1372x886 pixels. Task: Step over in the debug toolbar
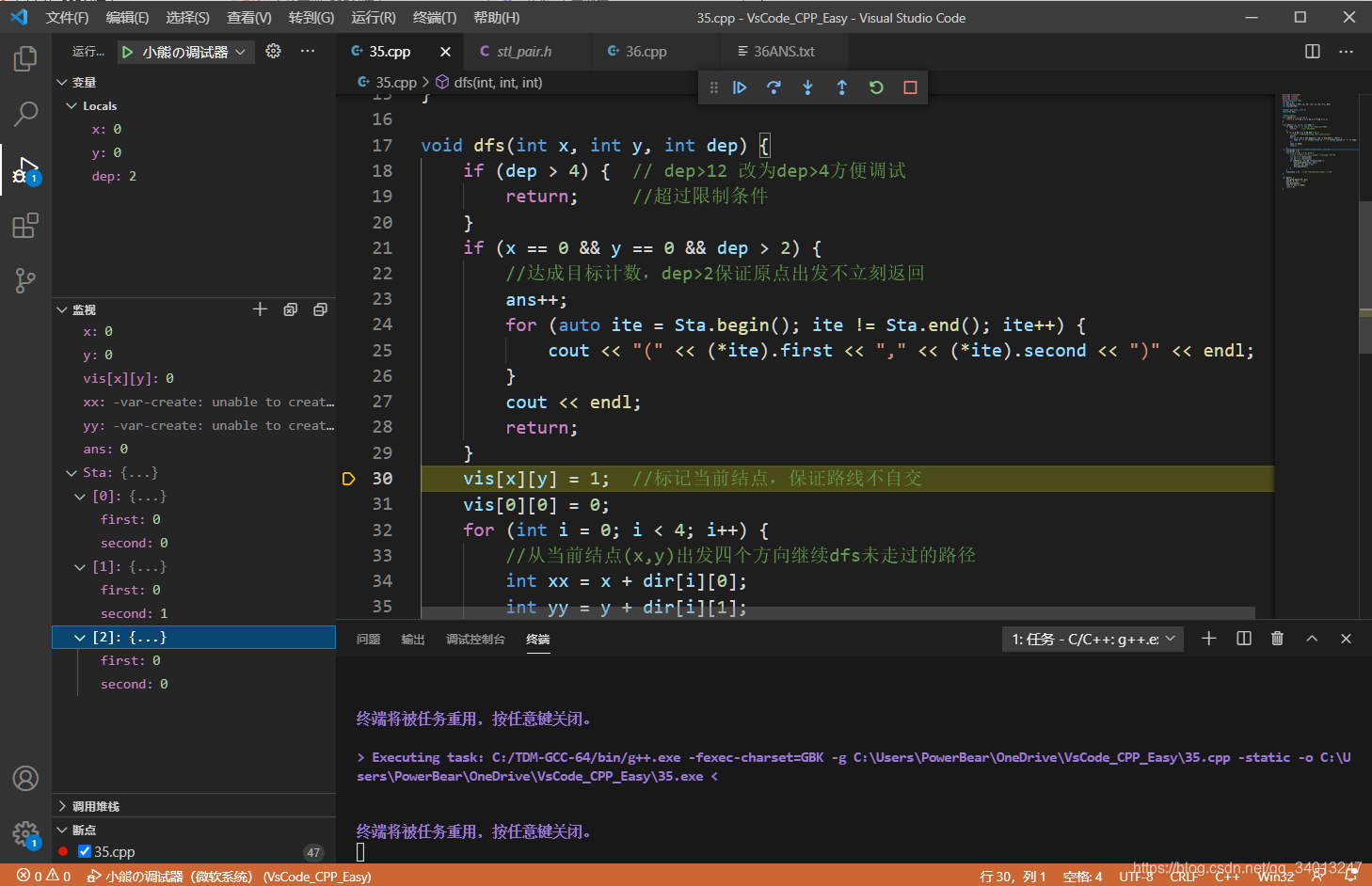[x=774, y=87]
